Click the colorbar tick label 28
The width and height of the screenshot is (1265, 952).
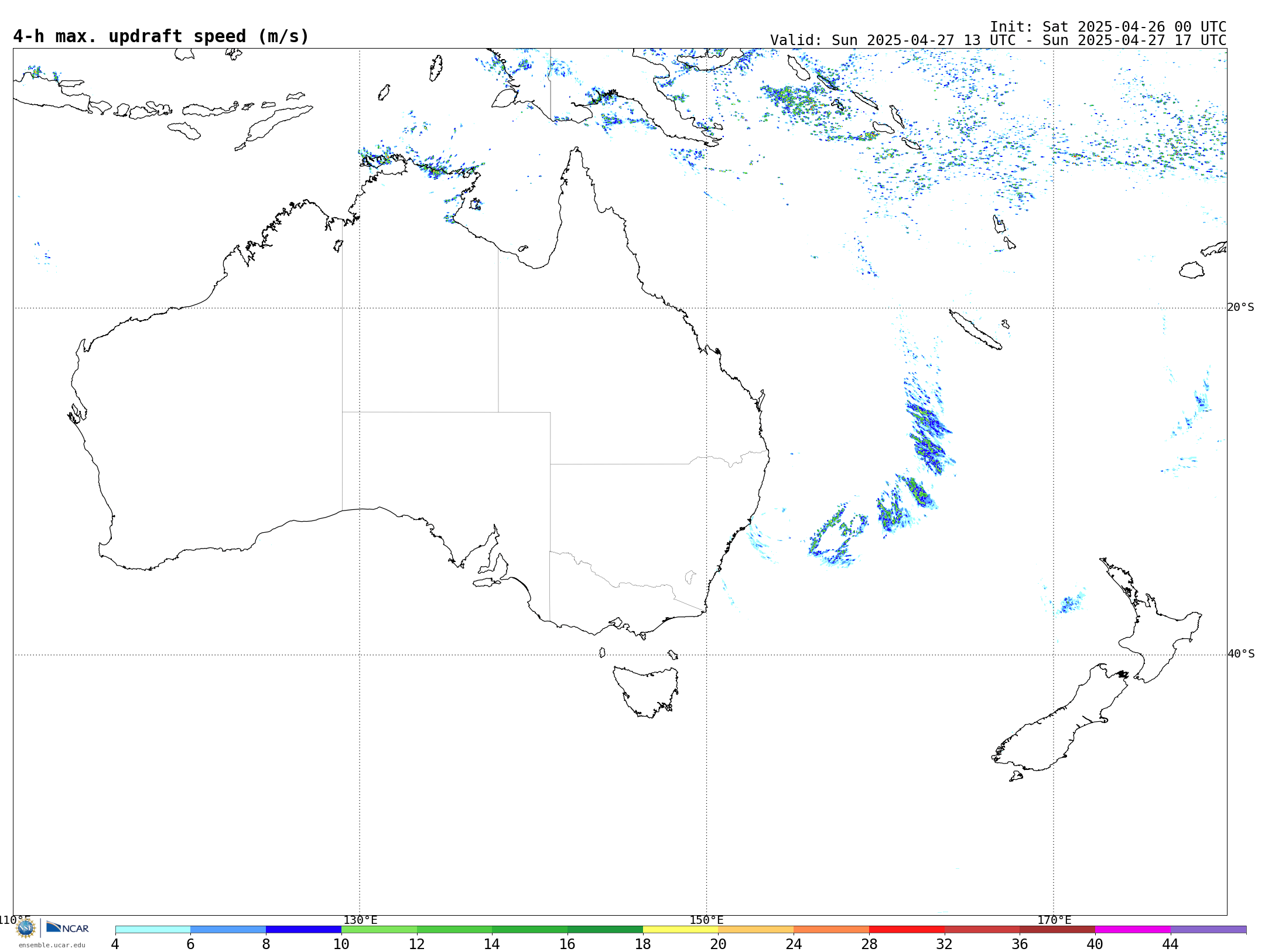pyautogui.click(x=869, y=944)
